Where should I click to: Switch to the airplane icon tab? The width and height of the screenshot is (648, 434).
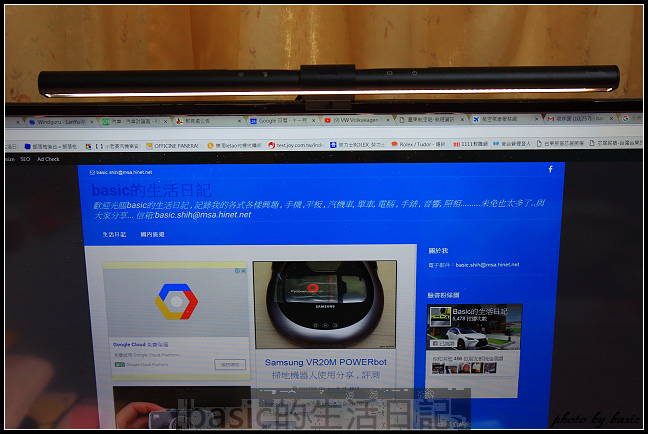click(x=505, y=119)
